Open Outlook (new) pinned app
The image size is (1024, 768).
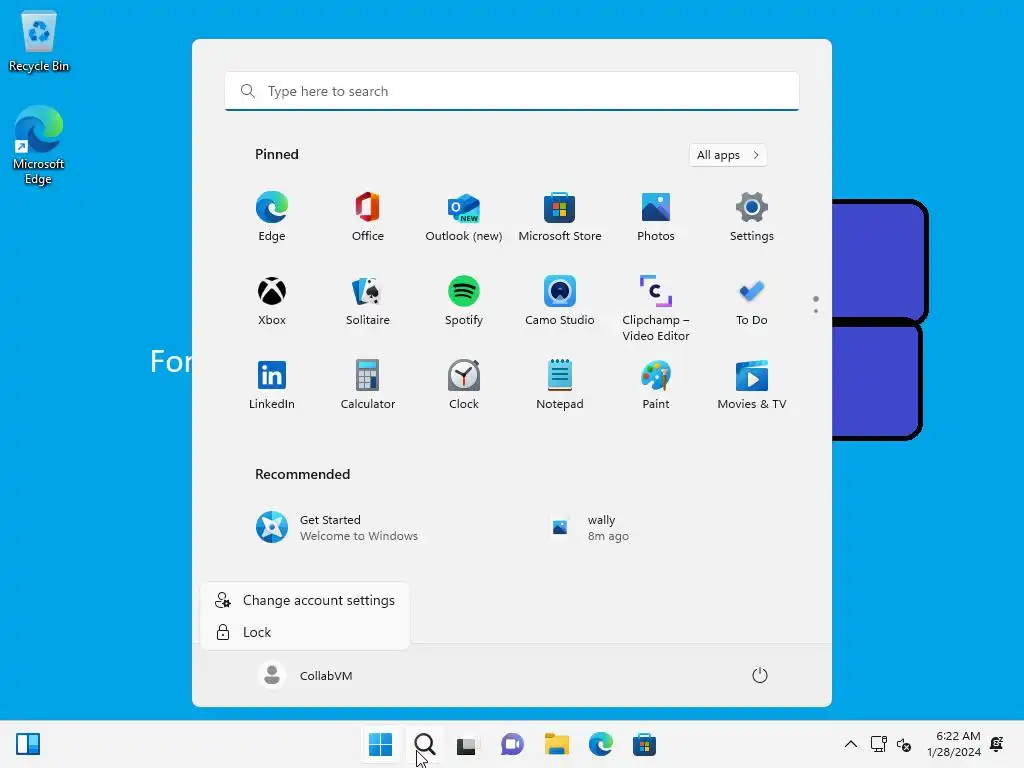click(464, 217)
